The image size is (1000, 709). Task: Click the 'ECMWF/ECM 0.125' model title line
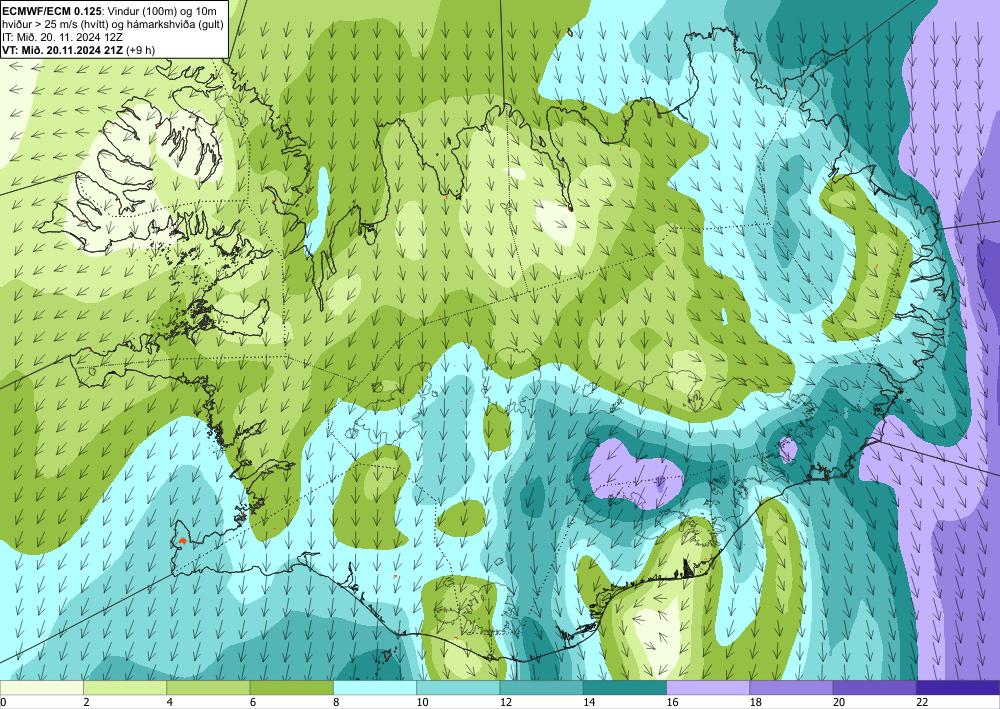pyautogui.click(x=110, y=11)
